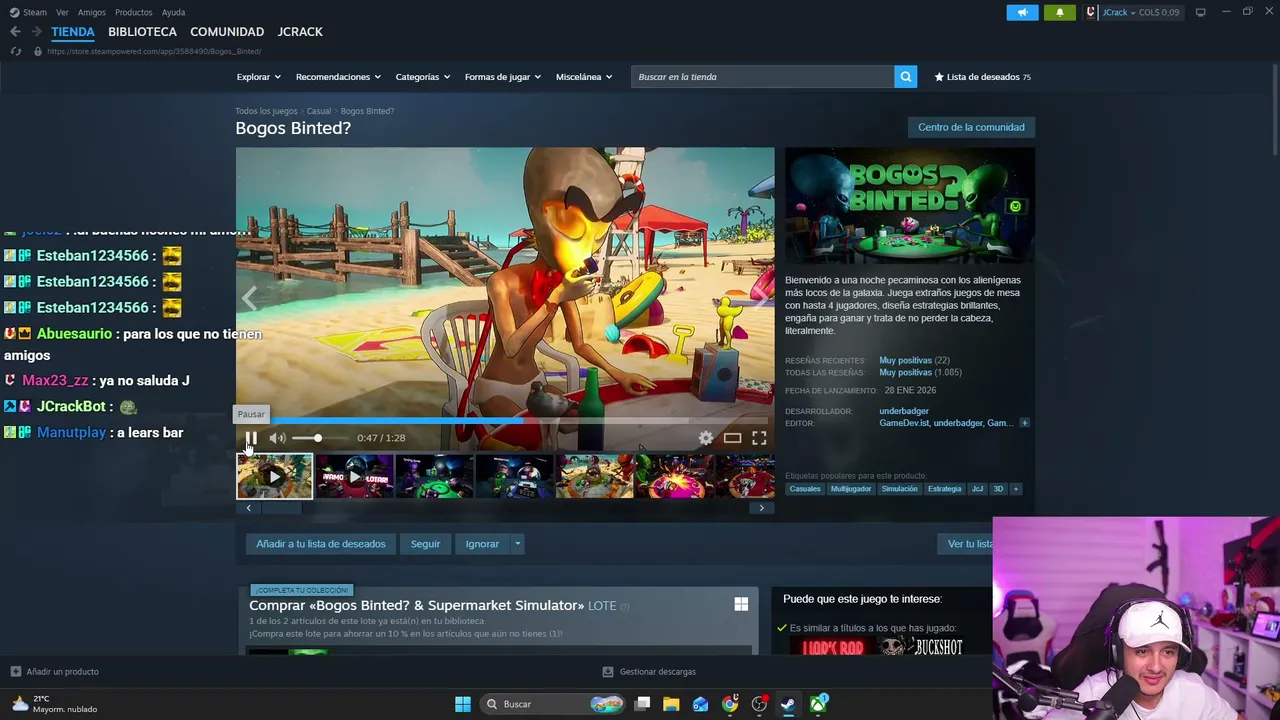Stop loading the store page
1280x720 pixels.
coord(15,51)
